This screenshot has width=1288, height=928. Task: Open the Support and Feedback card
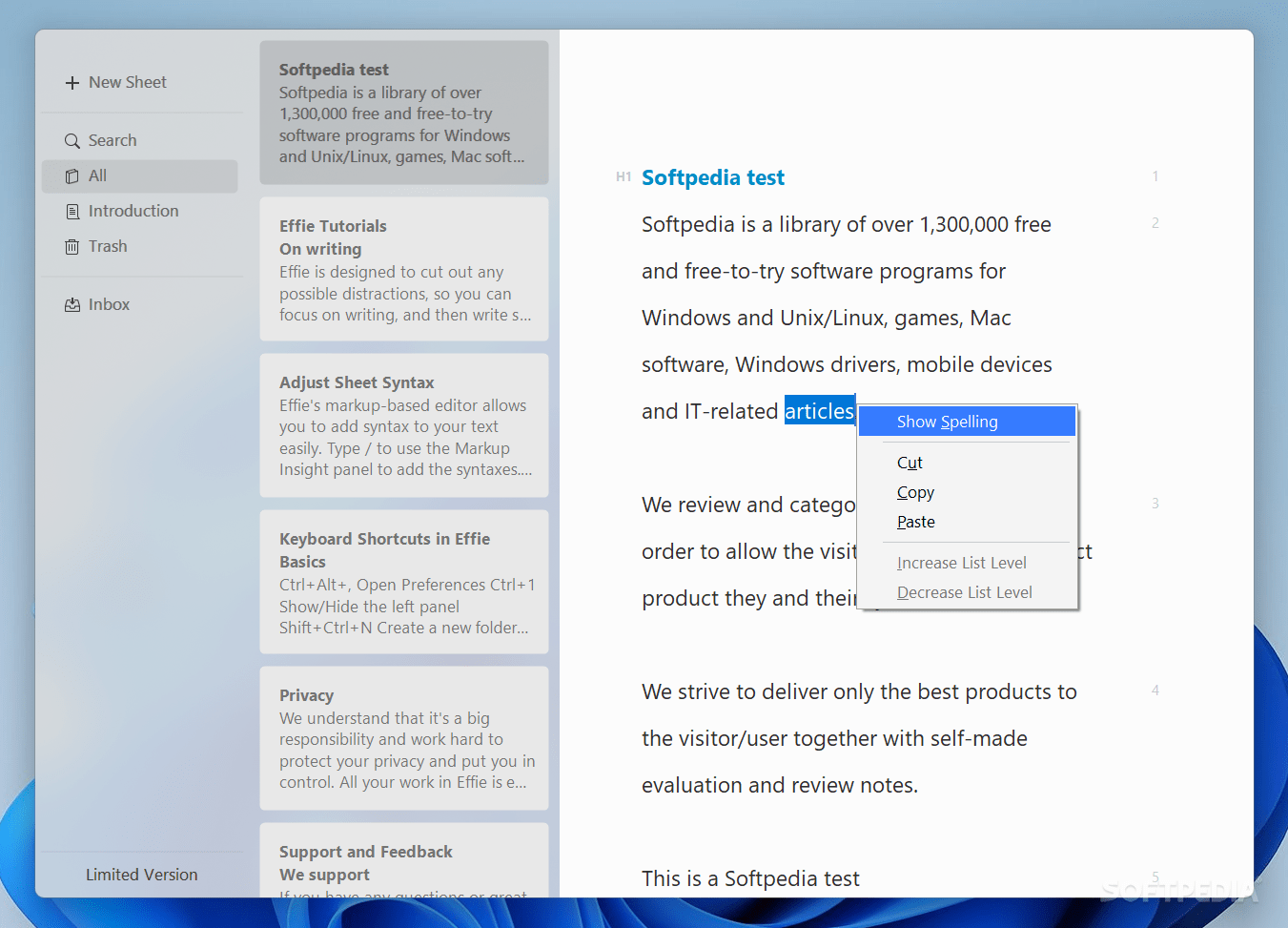[x=404, y=860]
